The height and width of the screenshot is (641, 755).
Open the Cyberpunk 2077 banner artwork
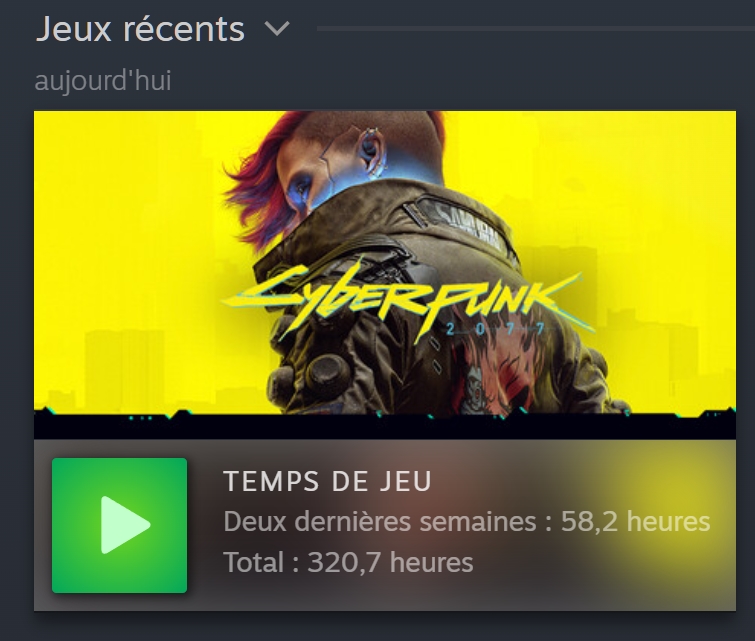385,275
